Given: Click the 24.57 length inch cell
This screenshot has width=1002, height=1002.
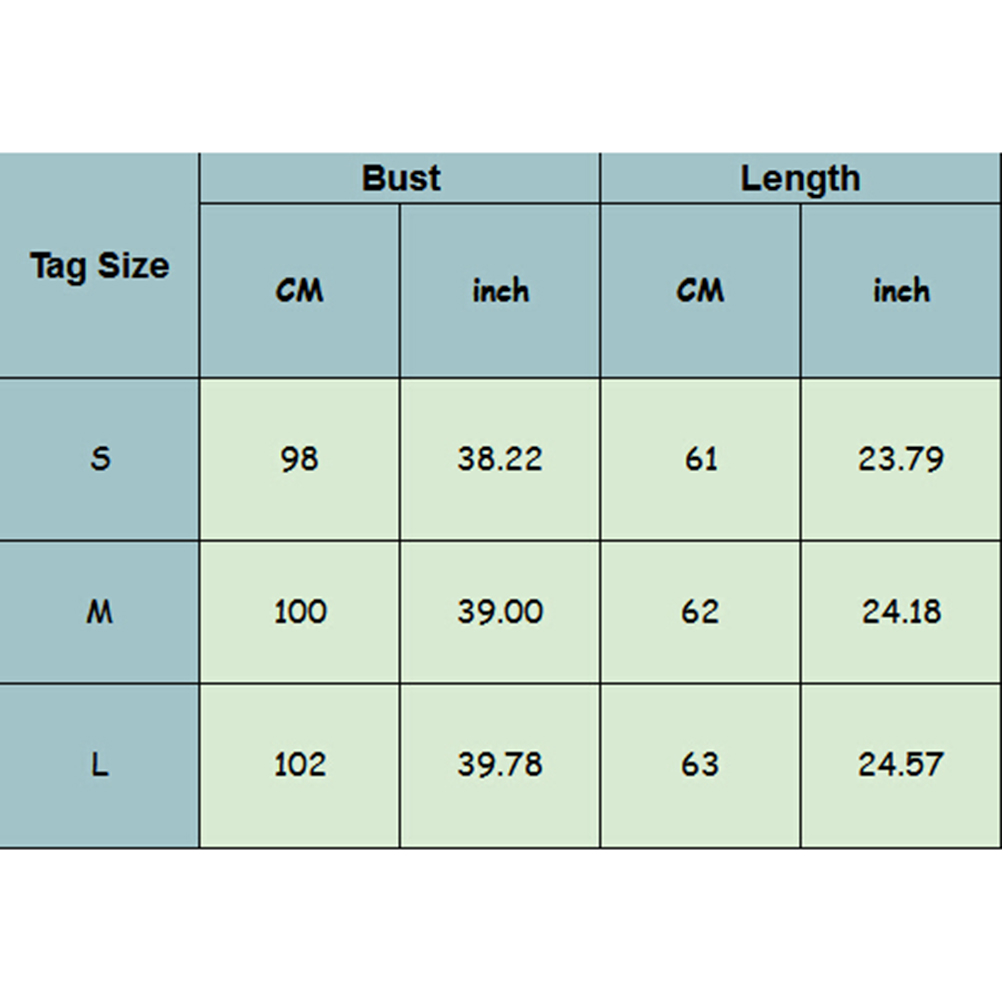Looking at the screenshot, I should 901,765.
